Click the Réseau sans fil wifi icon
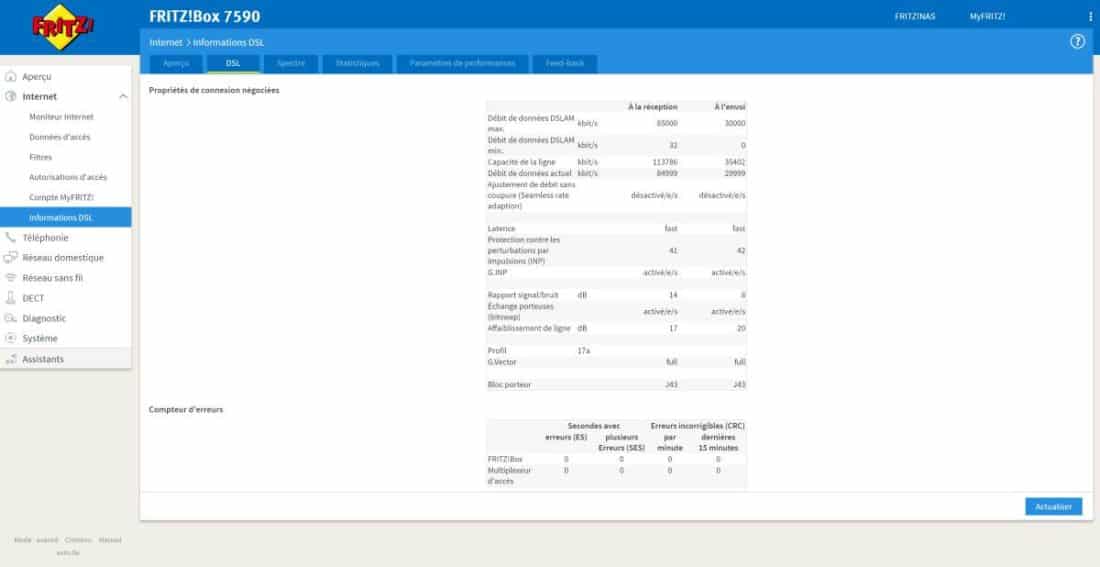 [11, 278]
